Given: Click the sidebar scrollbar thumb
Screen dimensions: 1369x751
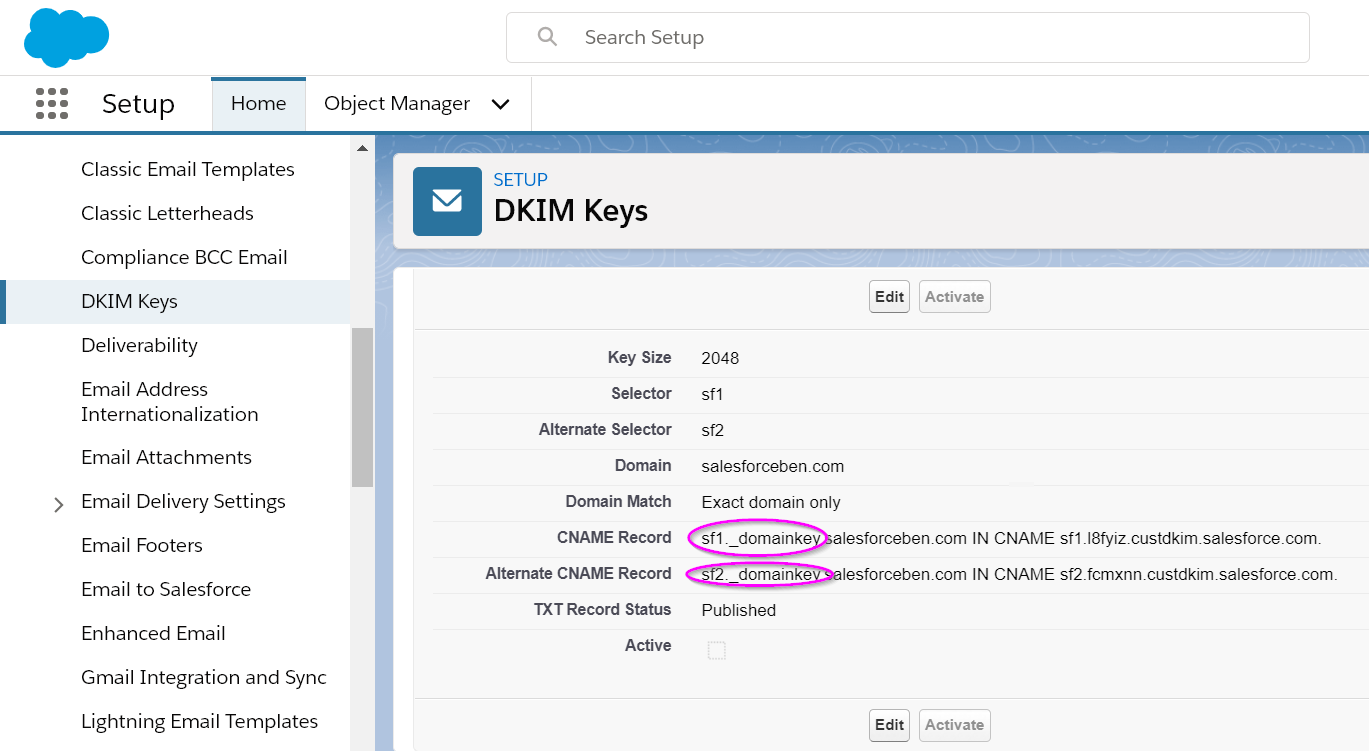Looking at the screenshot, I should point(362,407).
